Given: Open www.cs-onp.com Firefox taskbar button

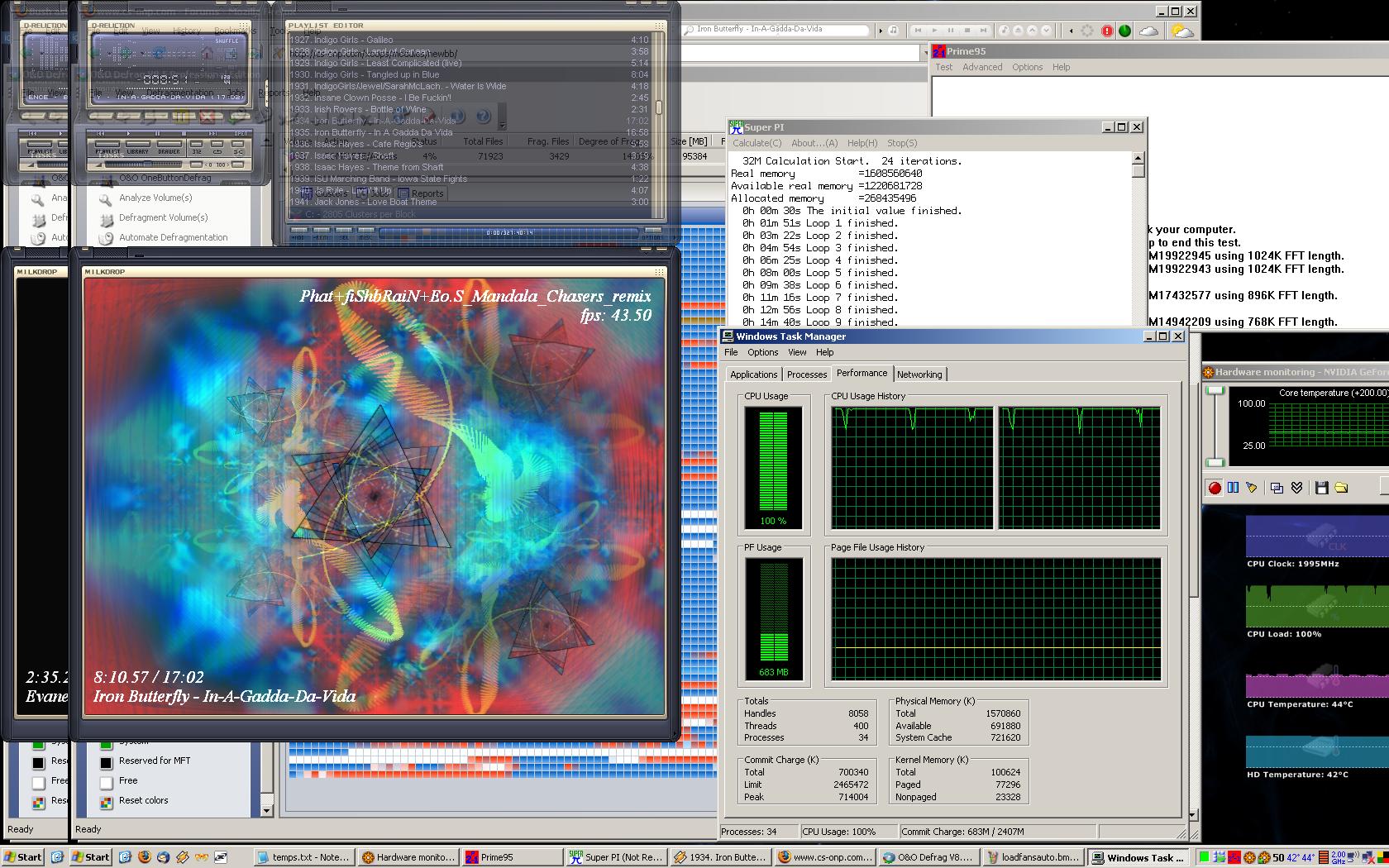Looking at the screenshot, I should [825, 857].
